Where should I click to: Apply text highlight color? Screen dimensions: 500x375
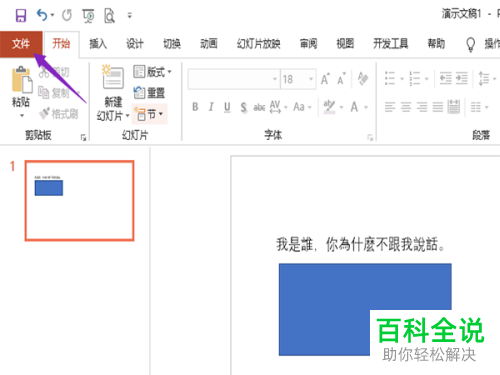click(x=329, y=107)
